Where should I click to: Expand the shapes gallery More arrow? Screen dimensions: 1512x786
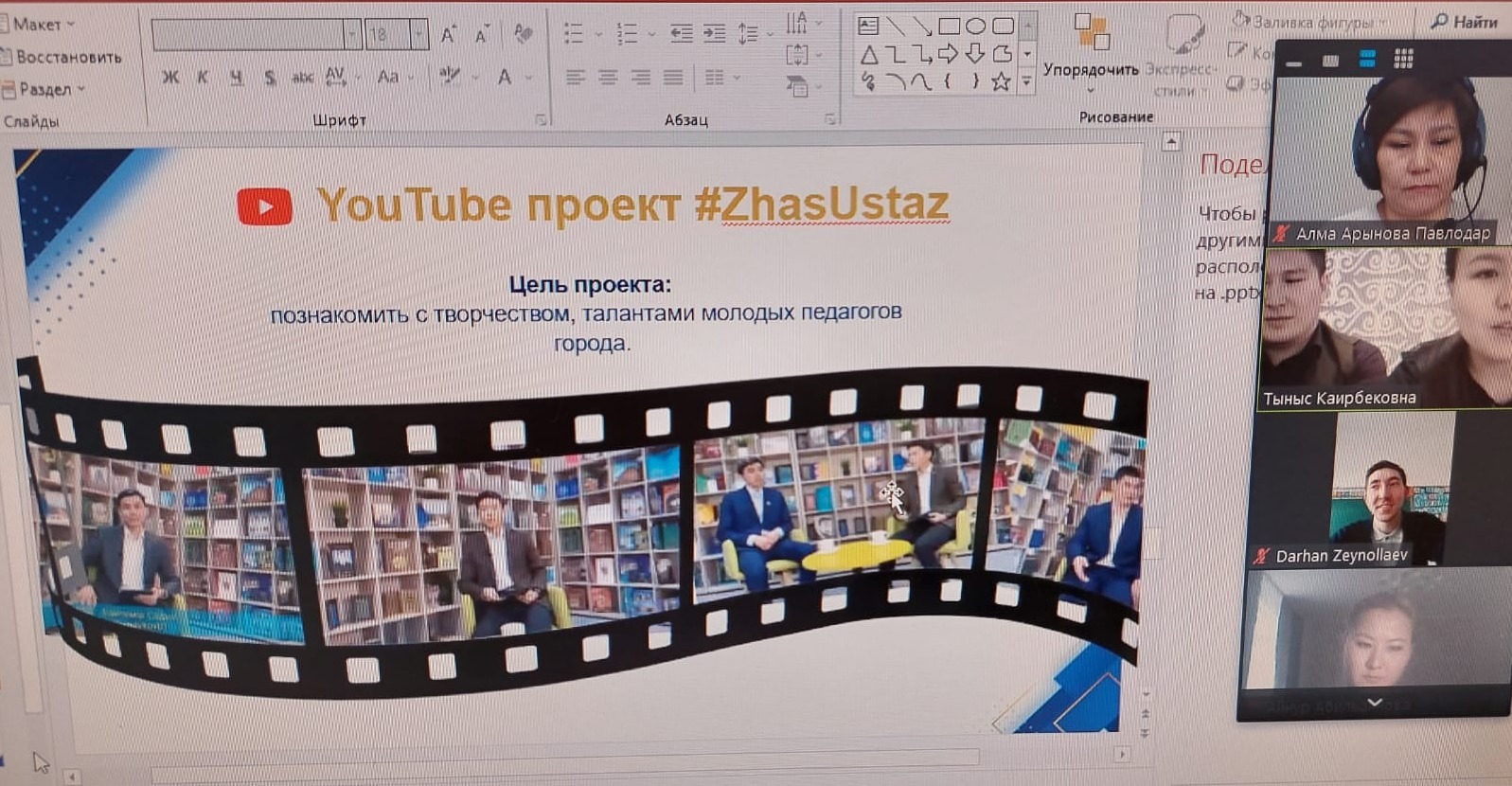[1027, 83]
